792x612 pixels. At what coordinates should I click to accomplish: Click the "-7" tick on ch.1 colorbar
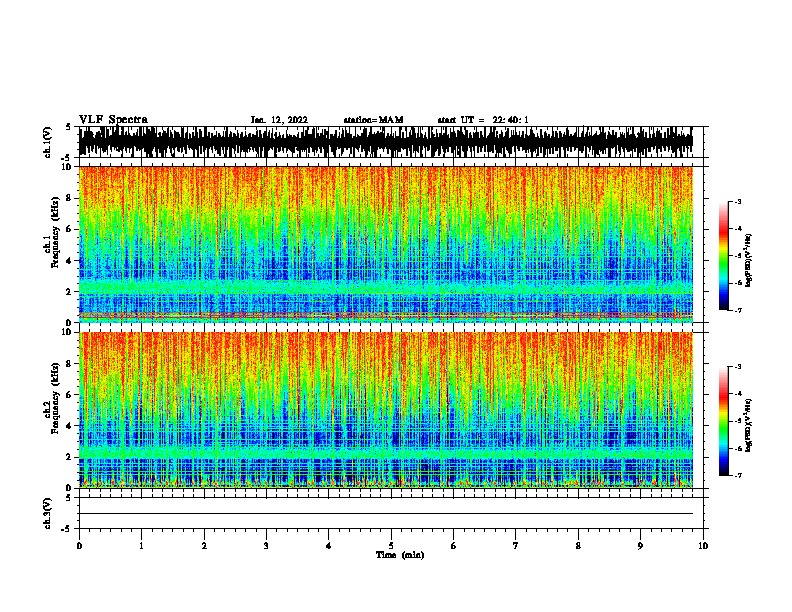(x=738, y=310)
